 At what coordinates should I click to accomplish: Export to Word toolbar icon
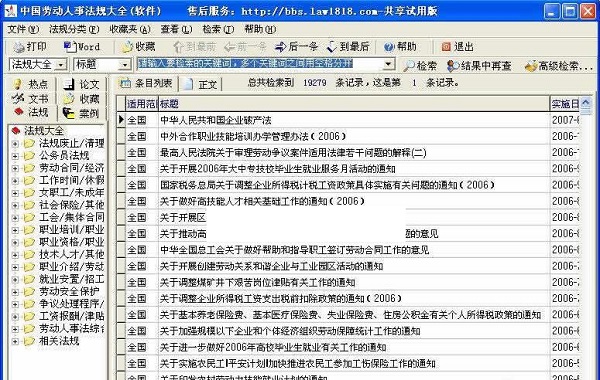click(x=69, y=47)
